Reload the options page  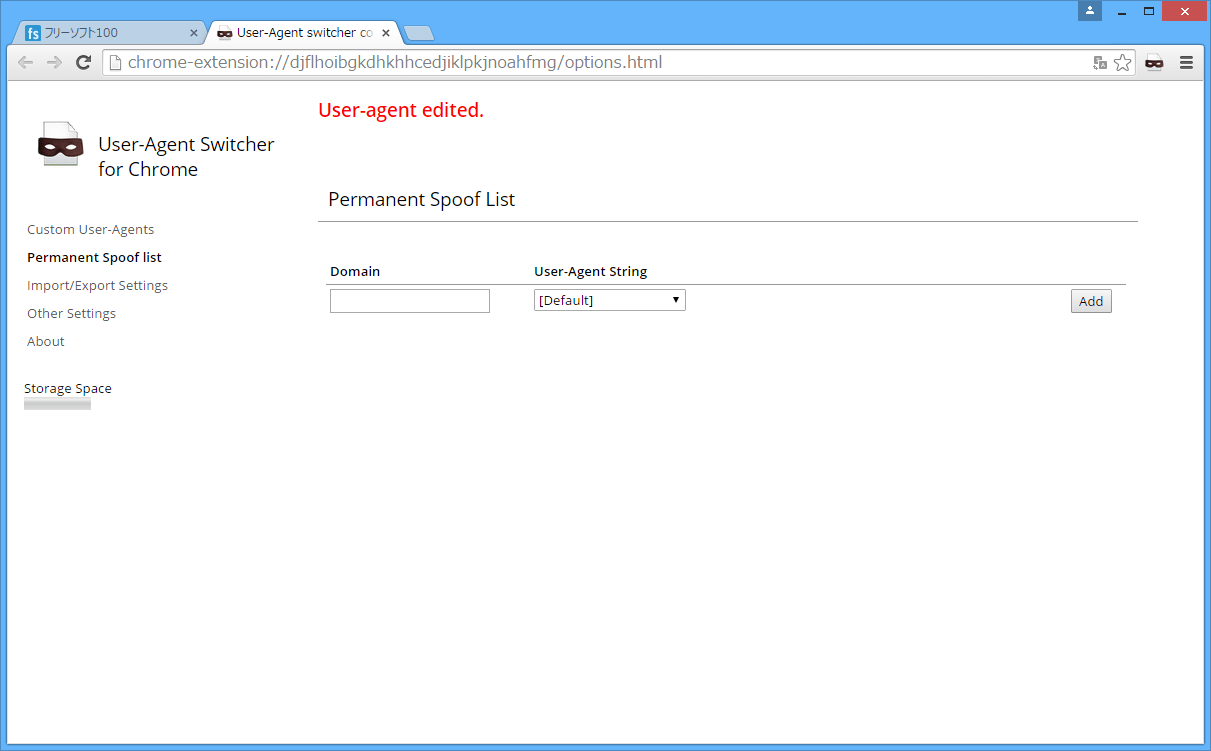(84, 62)
